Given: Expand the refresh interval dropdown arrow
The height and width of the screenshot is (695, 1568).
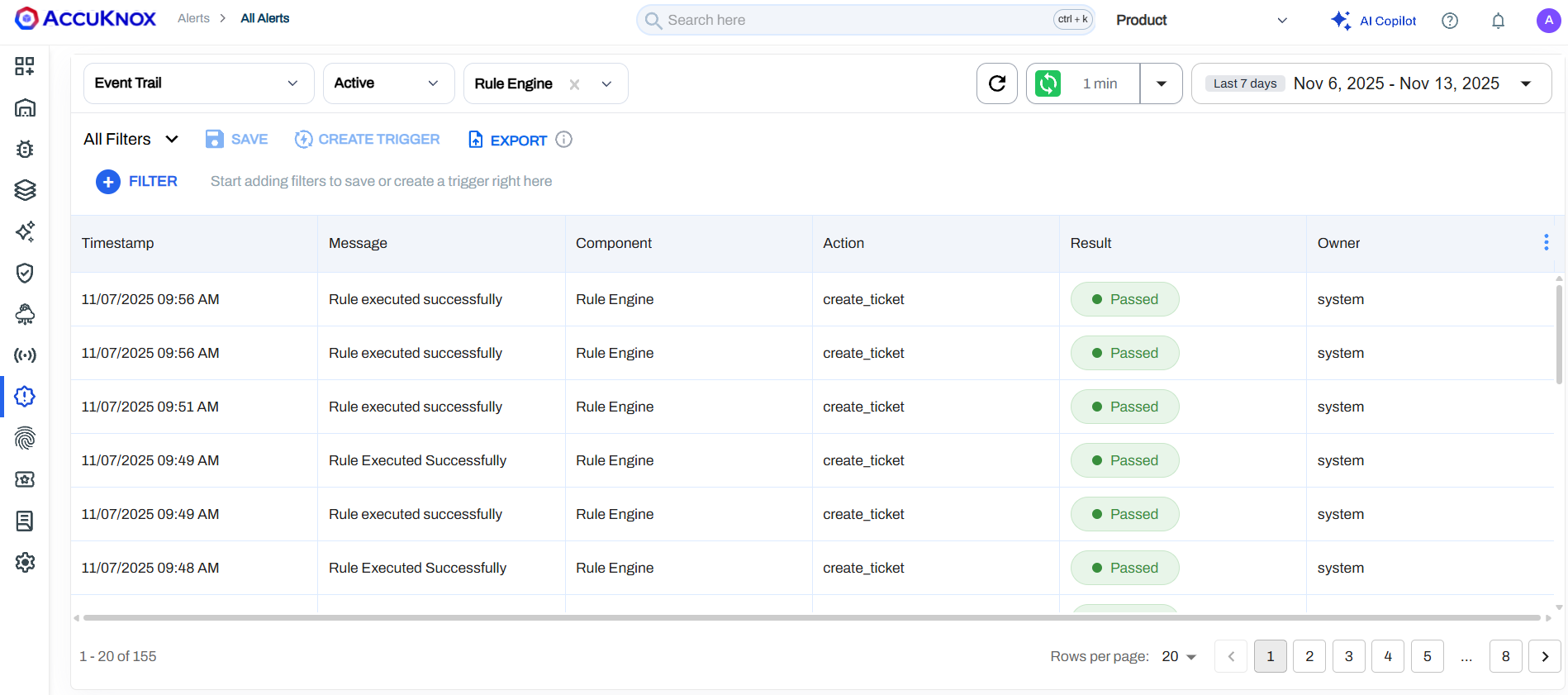Looking at the screenshot, I should [x=1161, y=83].
